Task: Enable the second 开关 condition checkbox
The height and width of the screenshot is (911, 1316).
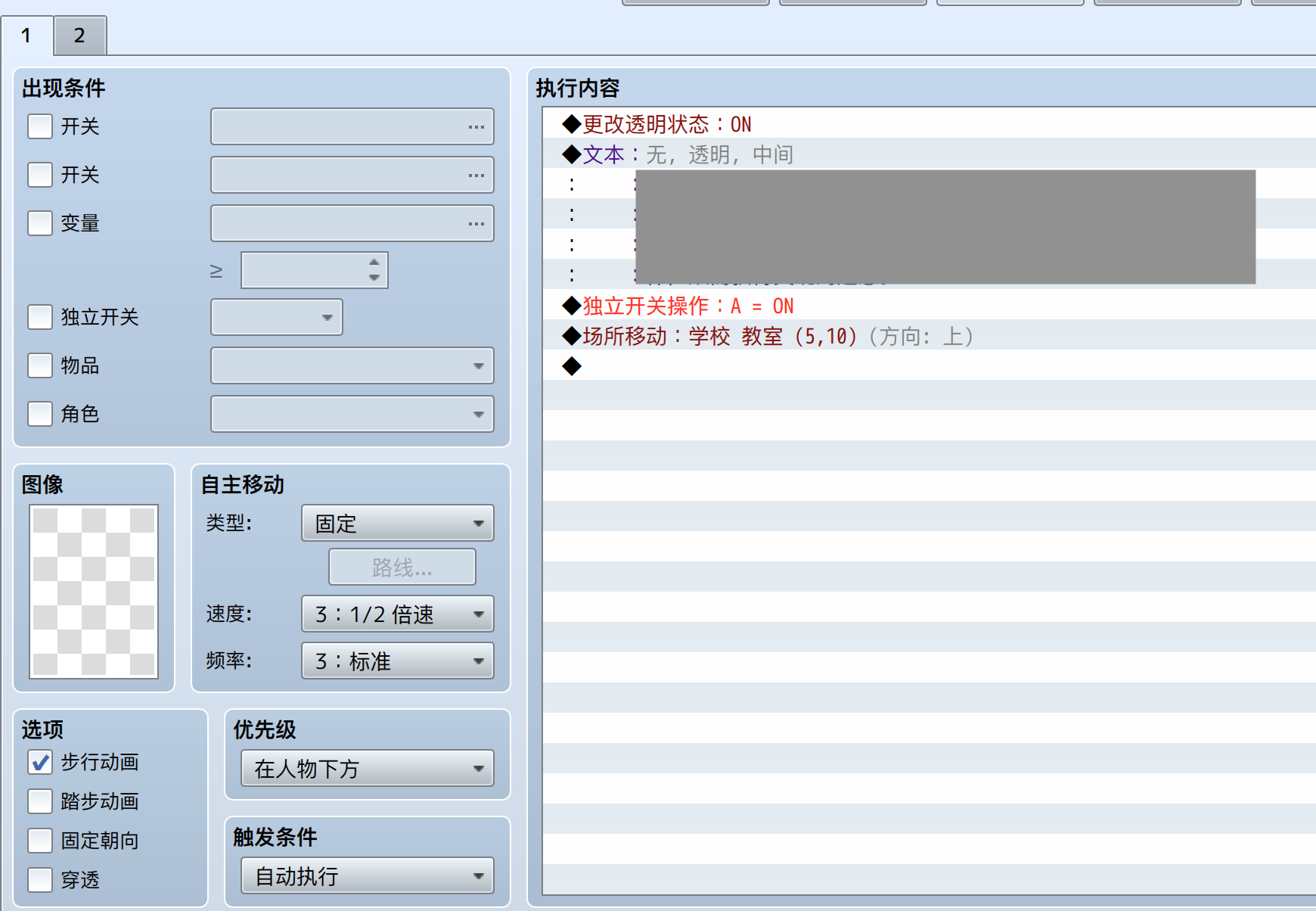Action: [40, 175]
